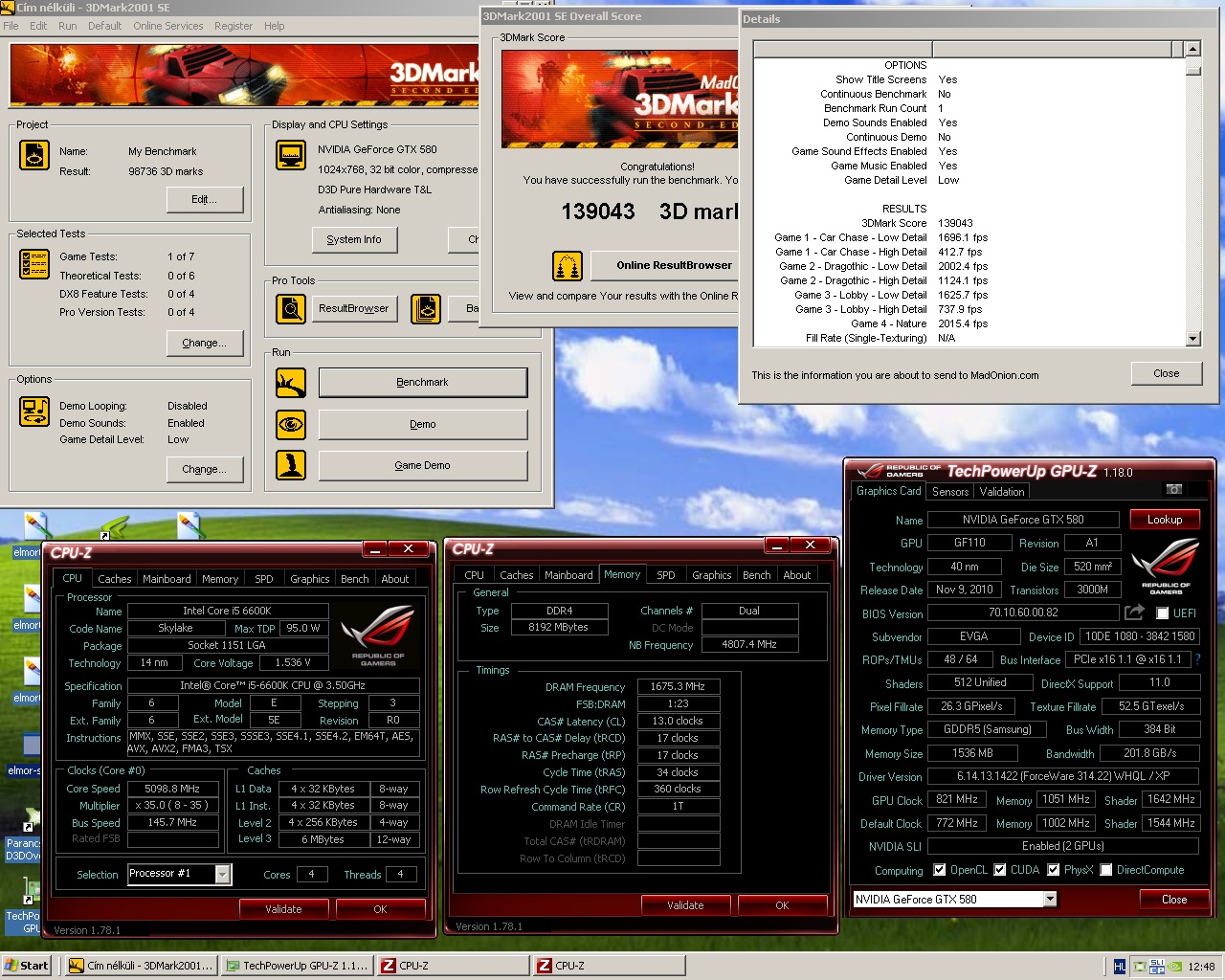Switch to Validation tab in GPU-Z
Viewport: 1225px width, 980px height.
(1002, 492)
